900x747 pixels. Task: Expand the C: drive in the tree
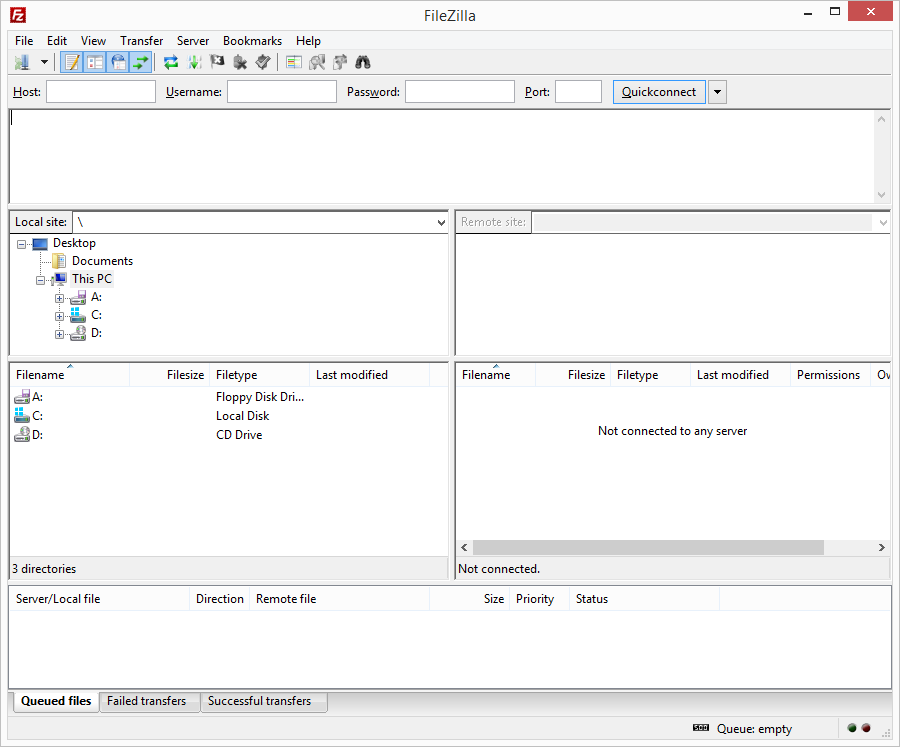pos(59,315)
